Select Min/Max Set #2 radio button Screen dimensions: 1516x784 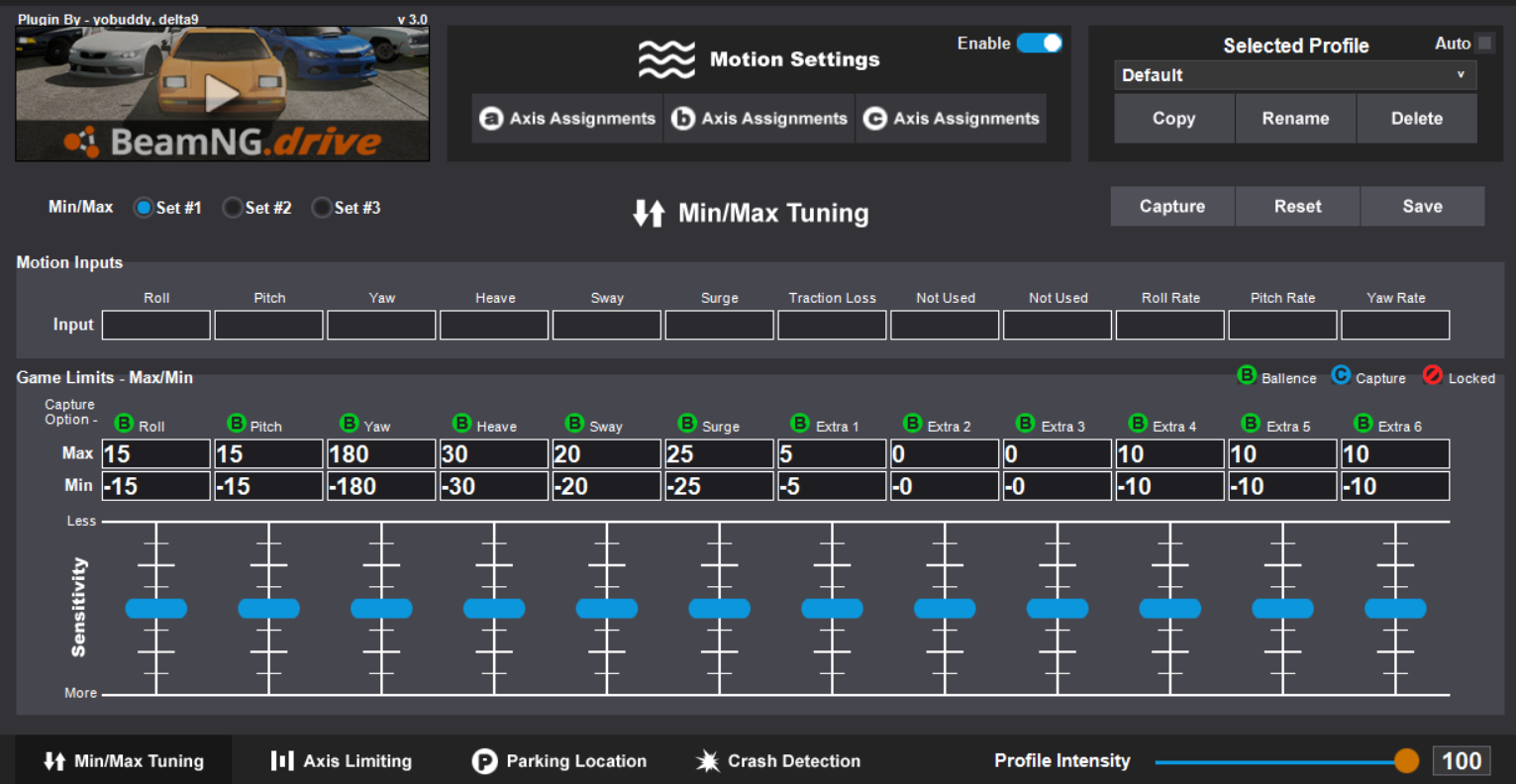tap(233, 208)
